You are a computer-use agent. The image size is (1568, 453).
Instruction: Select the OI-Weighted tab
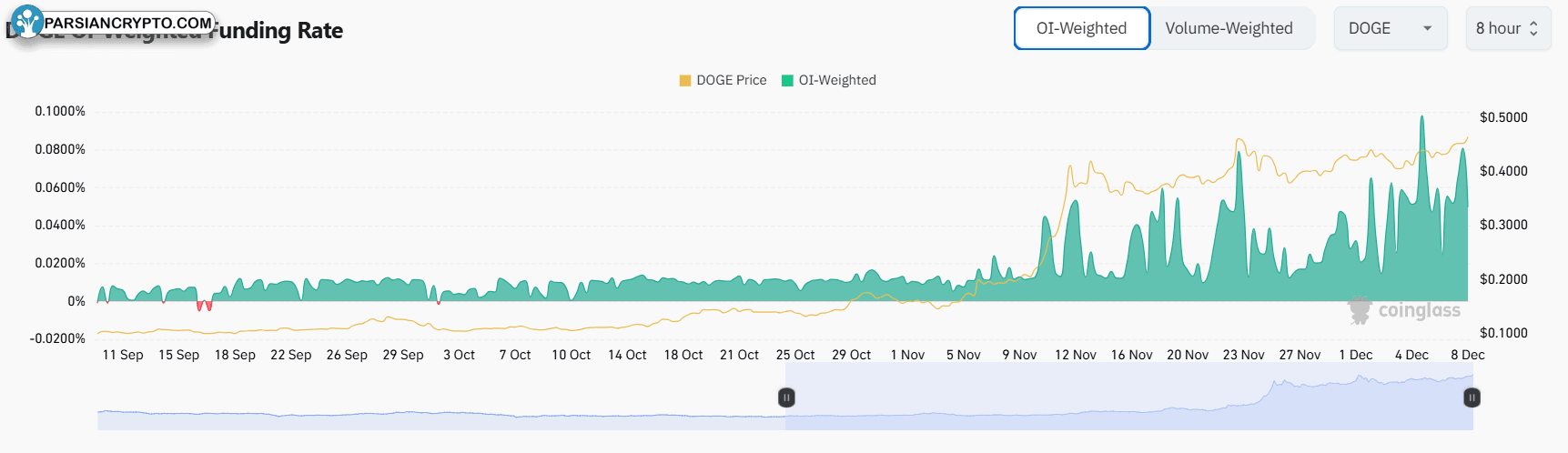(1081, 28)
